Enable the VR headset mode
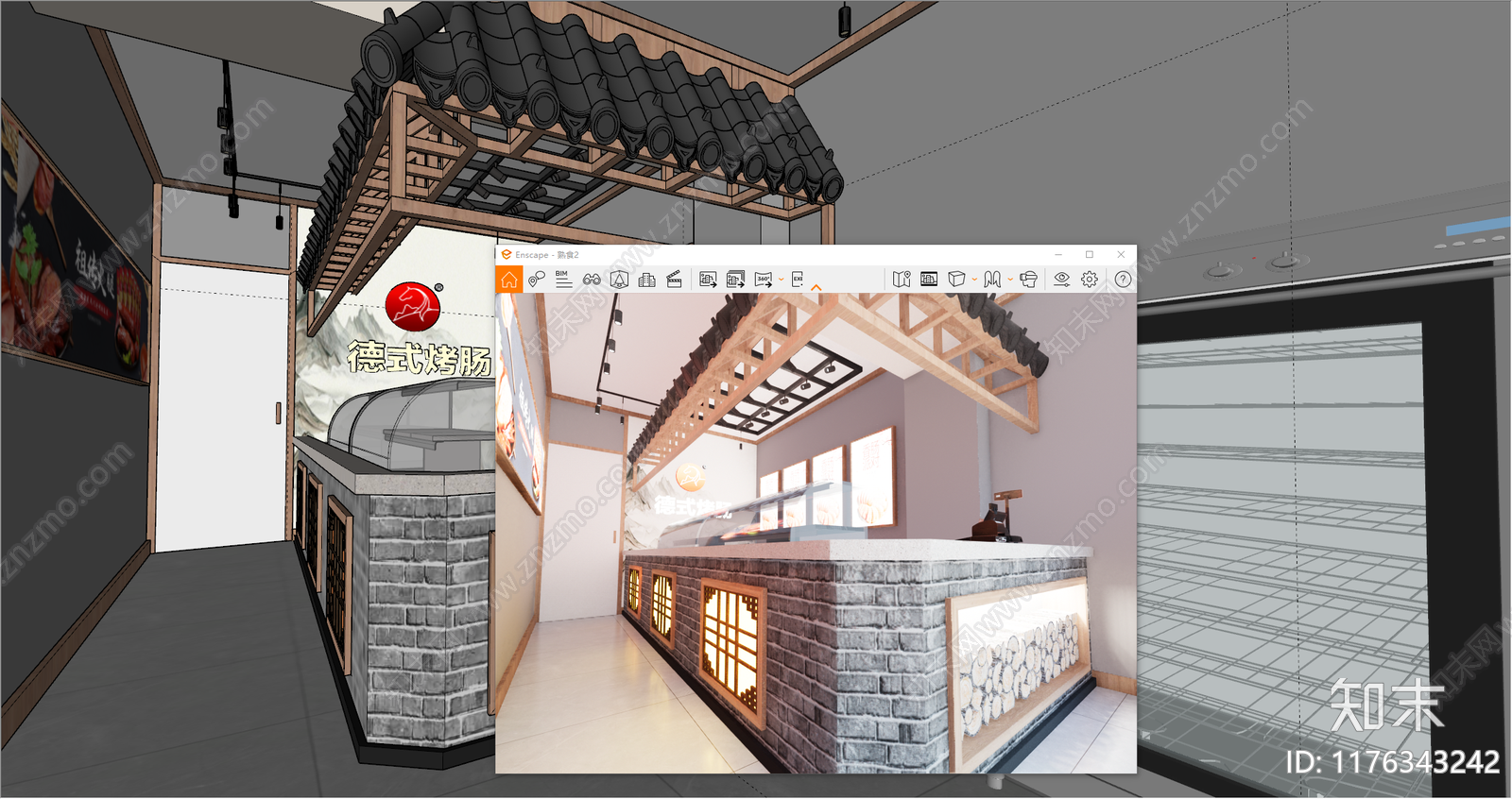Screen dimensions: 1512x799 (1029, 280)
